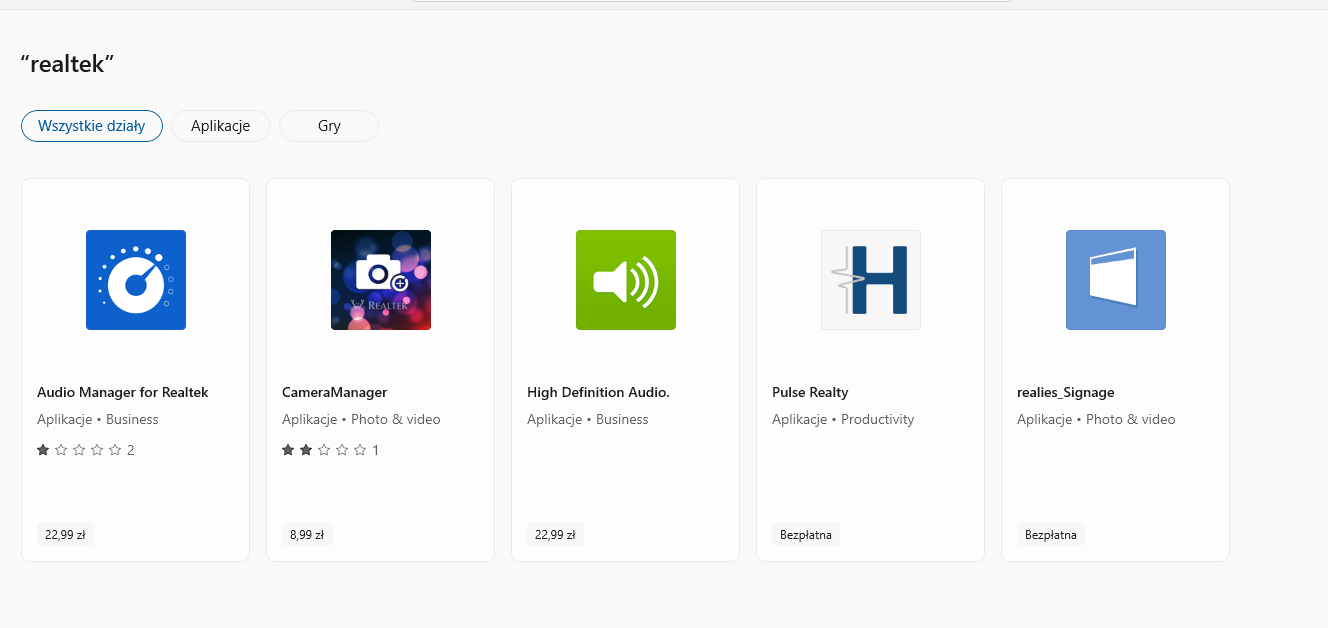
Task: Click 'Aplikacje • Productivity' under Pulse Realty
Action: coord(843,419)
